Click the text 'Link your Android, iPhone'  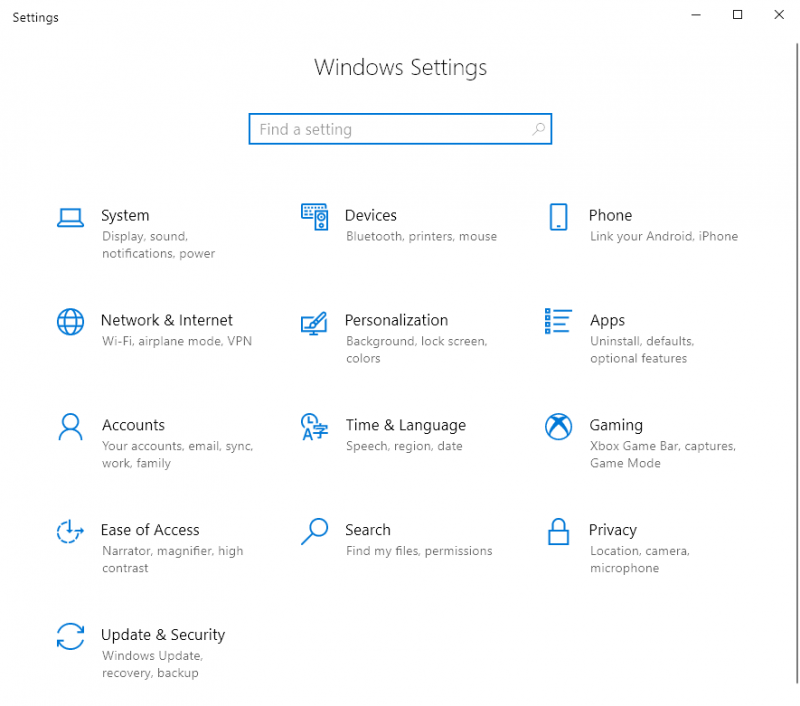coord(664,236)
